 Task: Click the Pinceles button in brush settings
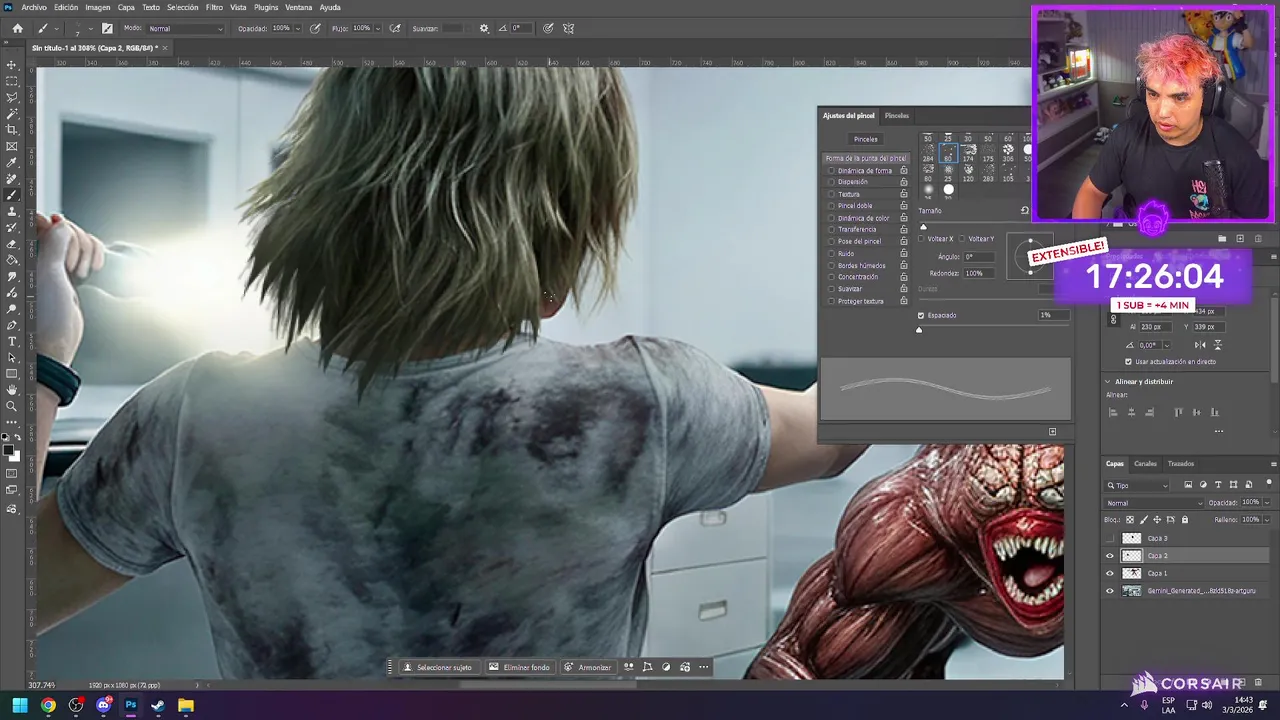click(x=866, y=140)
